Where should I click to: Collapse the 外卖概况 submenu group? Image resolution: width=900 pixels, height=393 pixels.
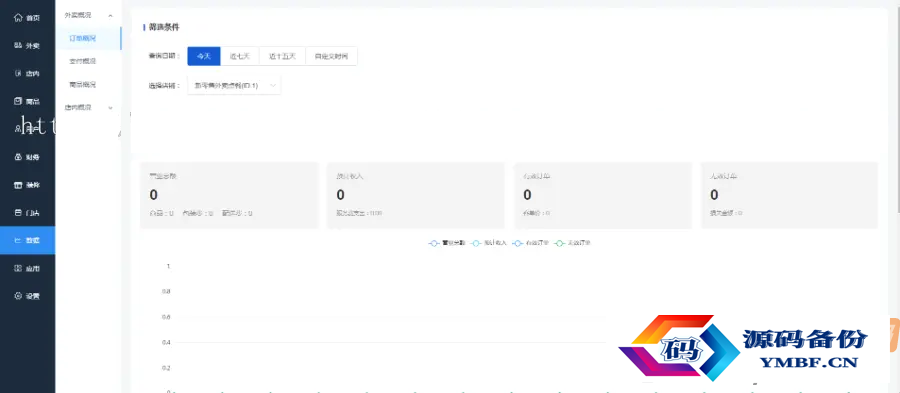coord(88,15)
